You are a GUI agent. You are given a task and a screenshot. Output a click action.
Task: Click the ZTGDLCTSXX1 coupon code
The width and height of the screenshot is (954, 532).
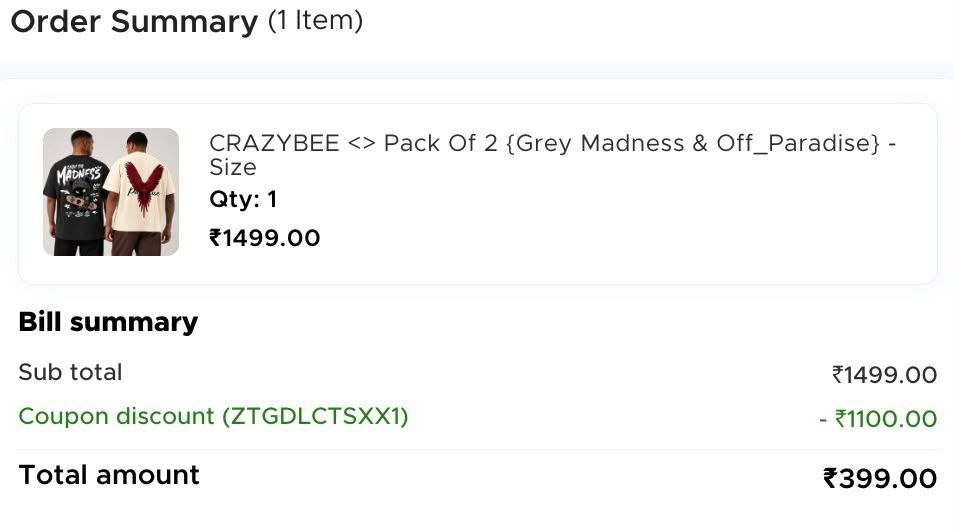(315, 416)
